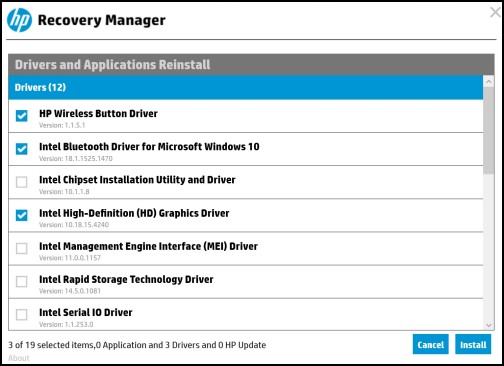Check Intel Chipset Installation Utility checkbox

22,182
